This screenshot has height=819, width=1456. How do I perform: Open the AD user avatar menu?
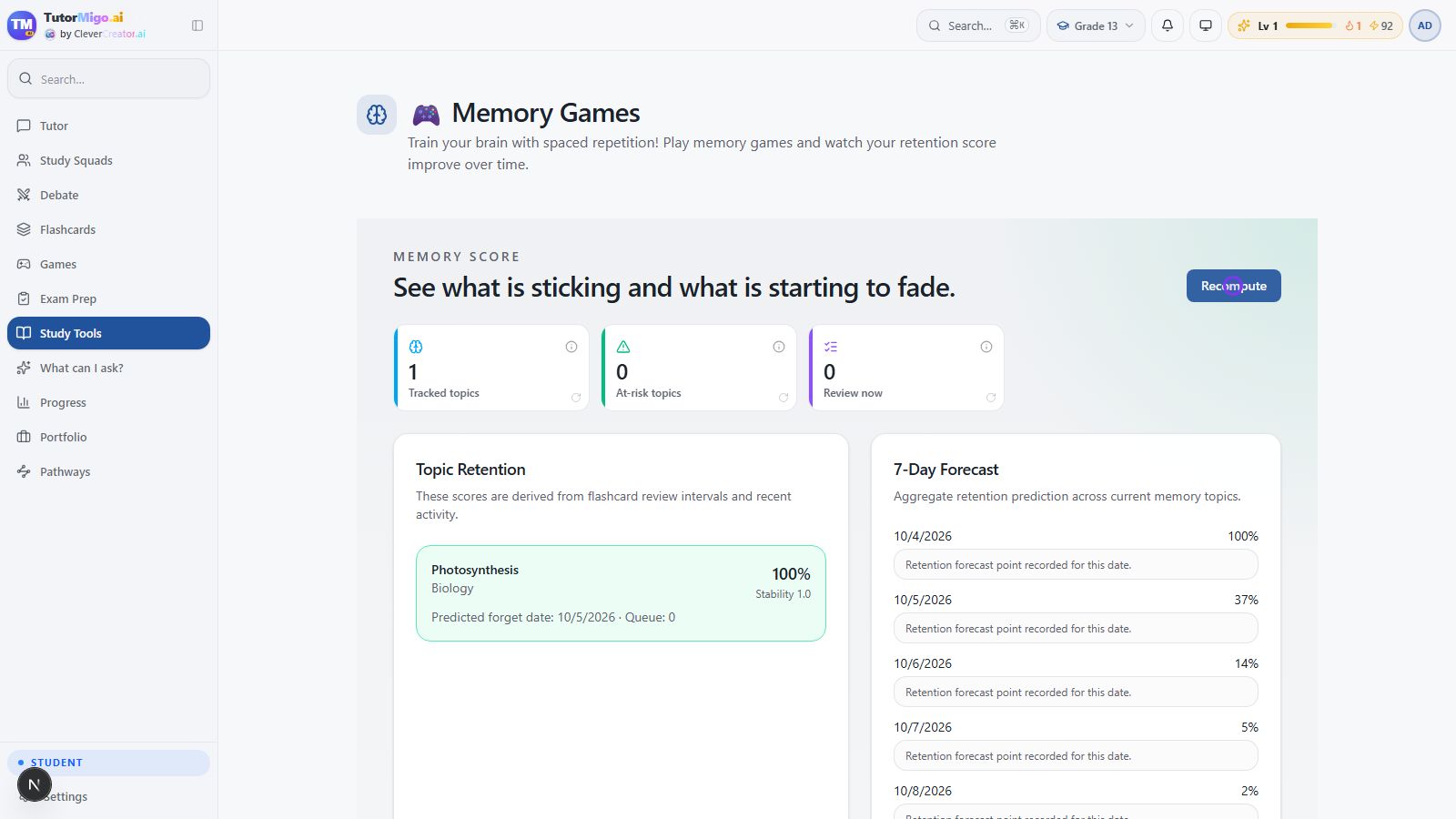tap(1425, 25)
